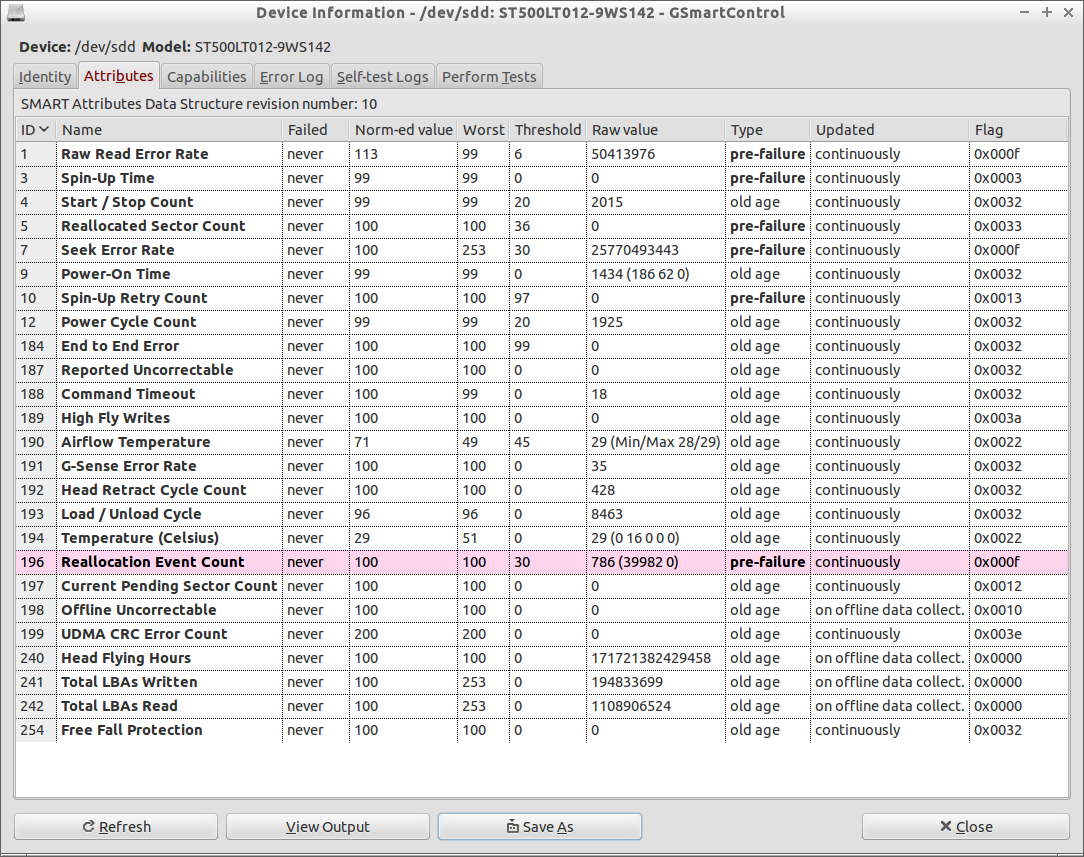
Task: Minimize the window with minus icon
Action: (x=1025, y=12)
